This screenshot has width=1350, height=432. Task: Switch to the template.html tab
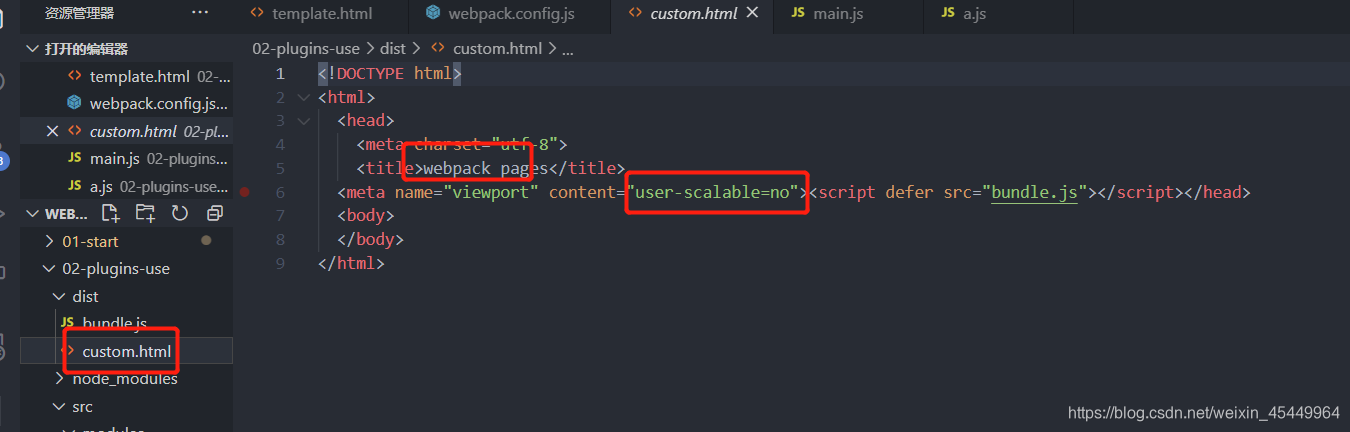(322, 13)
